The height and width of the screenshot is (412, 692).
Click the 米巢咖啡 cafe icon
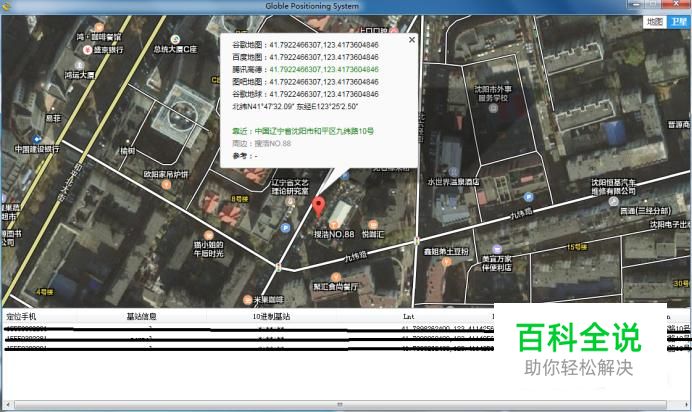pyautogui.click(x=248, y=300)
